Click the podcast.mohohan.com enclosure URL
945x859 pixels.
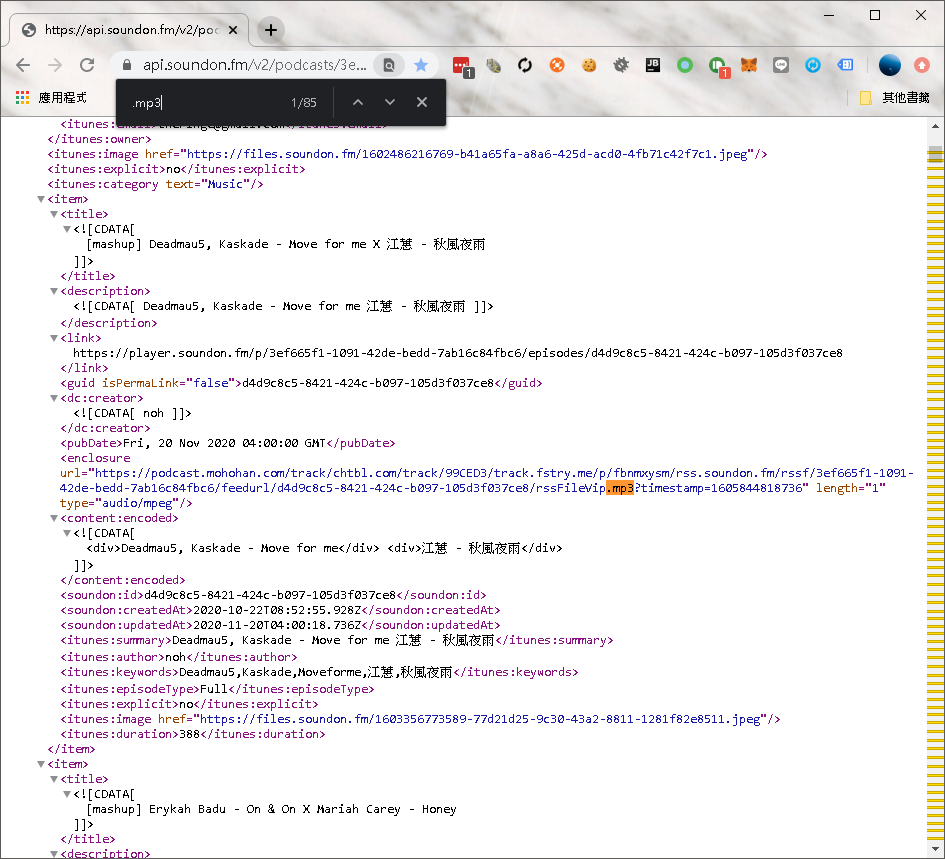487,481
